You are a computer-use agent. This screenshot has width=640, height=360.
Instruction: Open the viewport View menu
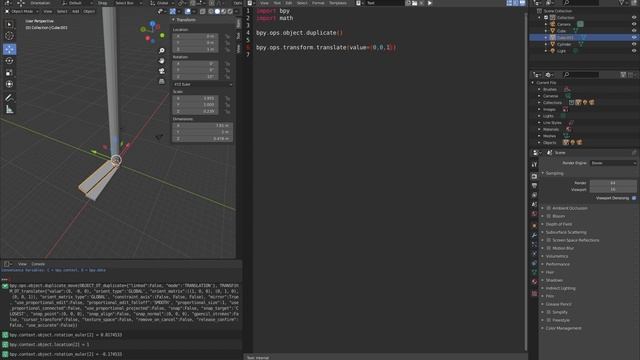pos(48,11)
